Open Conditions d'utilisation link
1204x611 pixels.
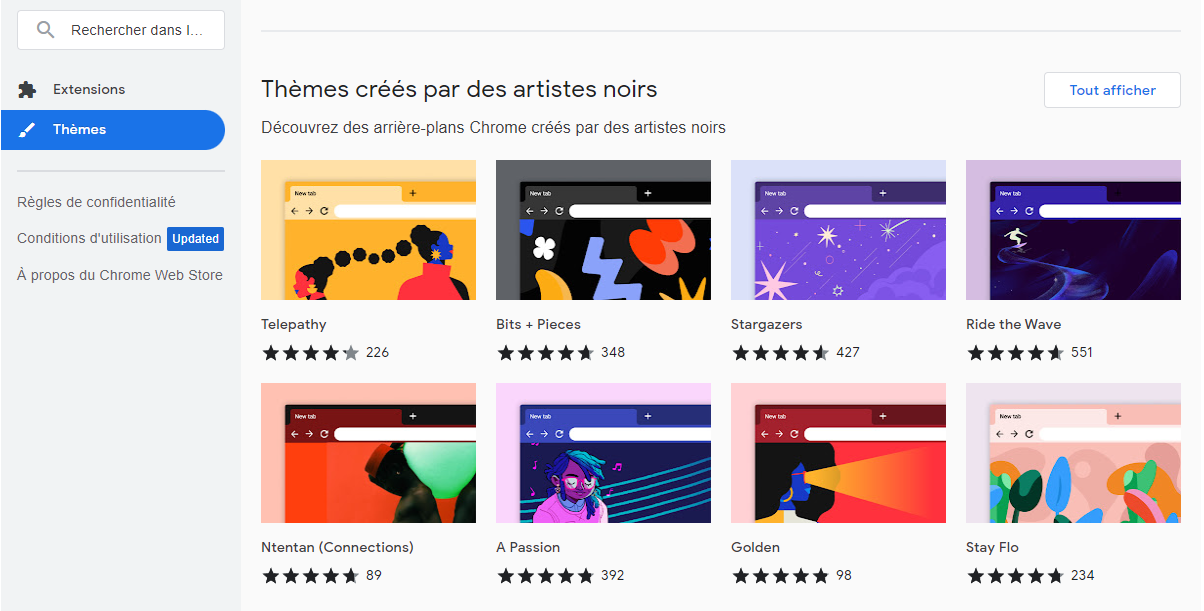pyautogui.click(x=89, y=238)
